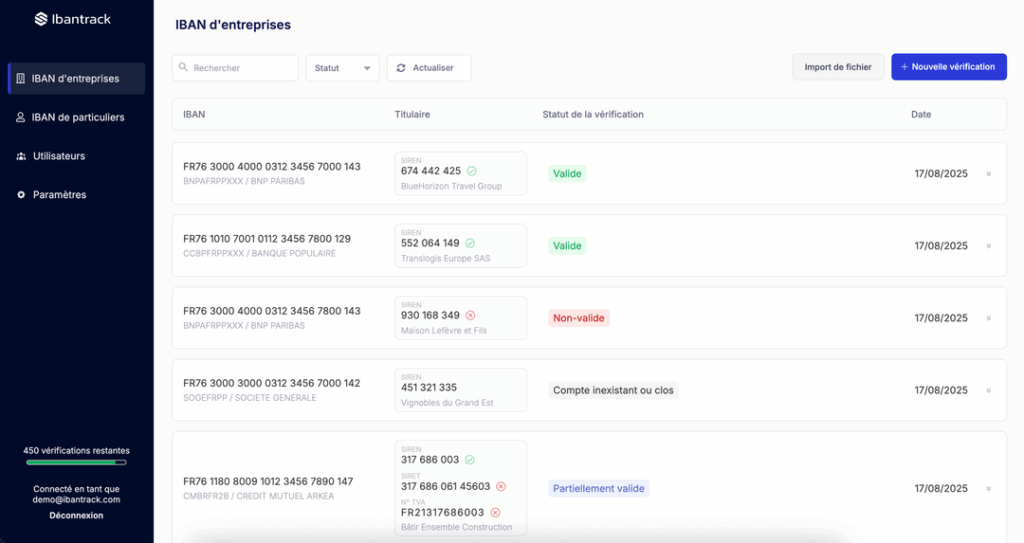
Task: Click the Import de fichier button
Action: pos(838,67)
